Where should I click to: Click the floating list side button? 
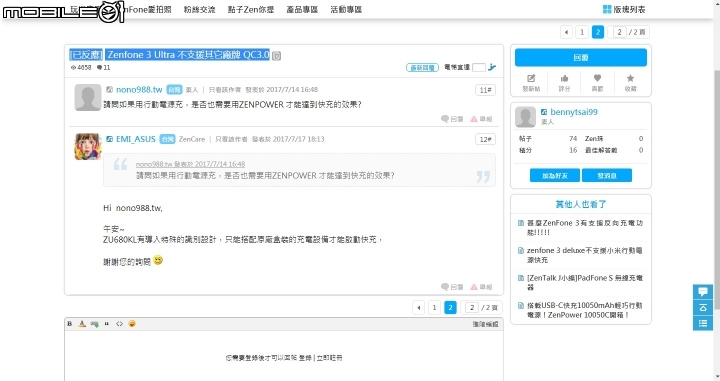(x=703, y=323)
